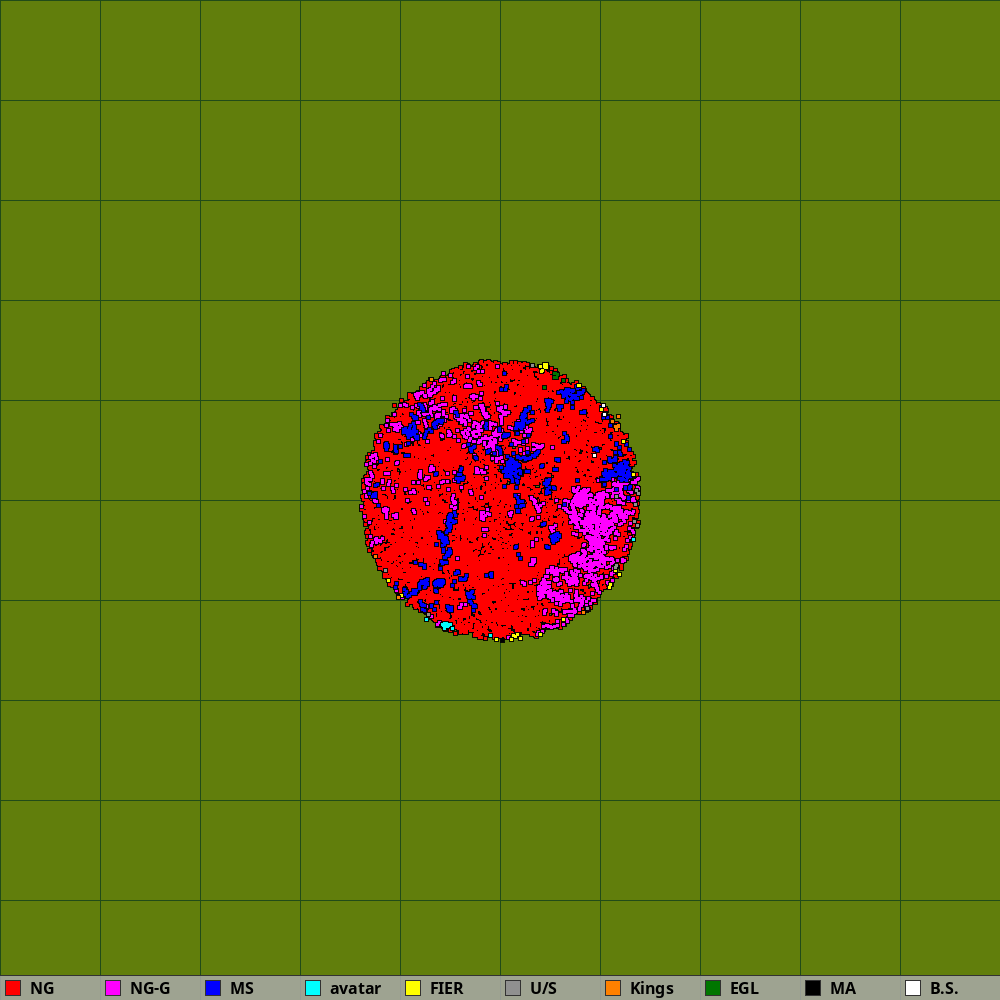Click the gray U/S legend swatch

(513, 988)
